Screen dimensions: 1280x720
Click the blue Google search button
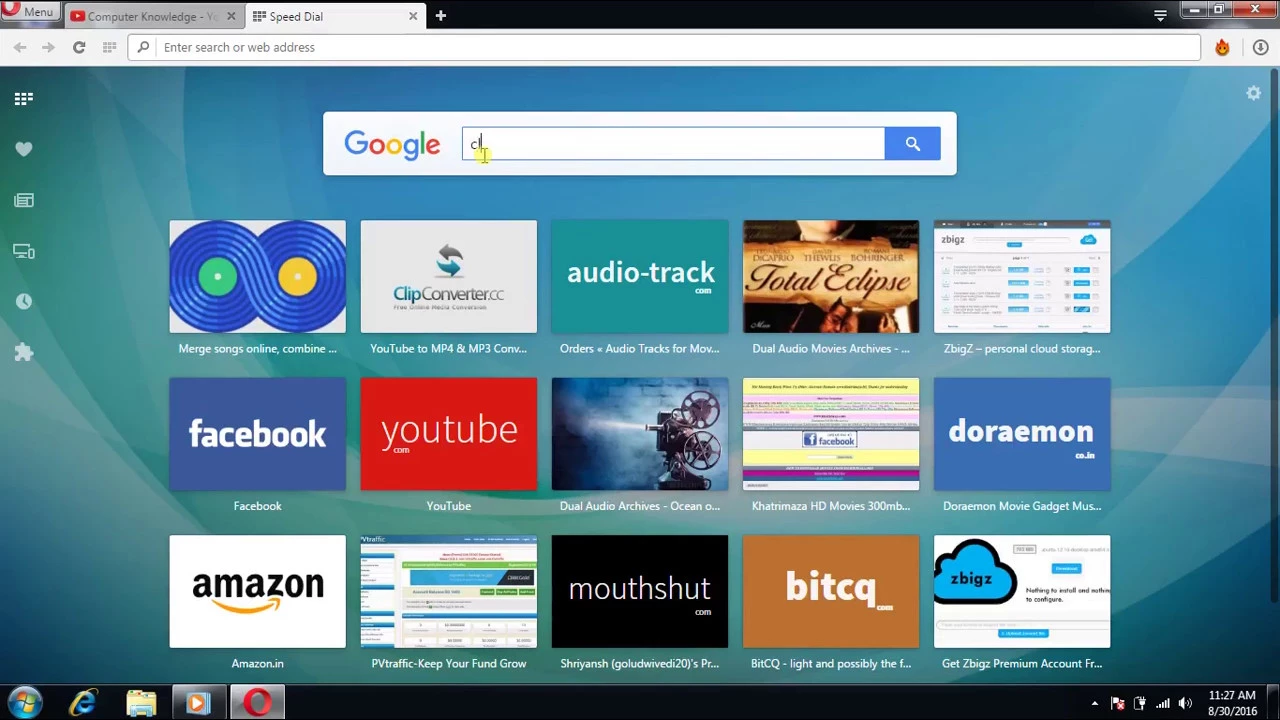(912, 144)
